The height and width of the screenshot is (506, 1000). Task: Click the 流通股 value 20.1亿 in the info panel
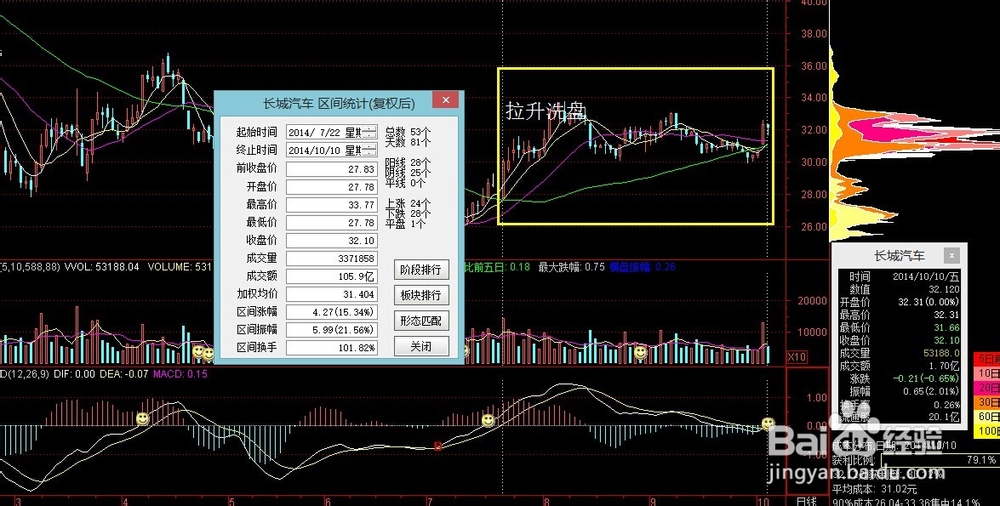[945, 417]
